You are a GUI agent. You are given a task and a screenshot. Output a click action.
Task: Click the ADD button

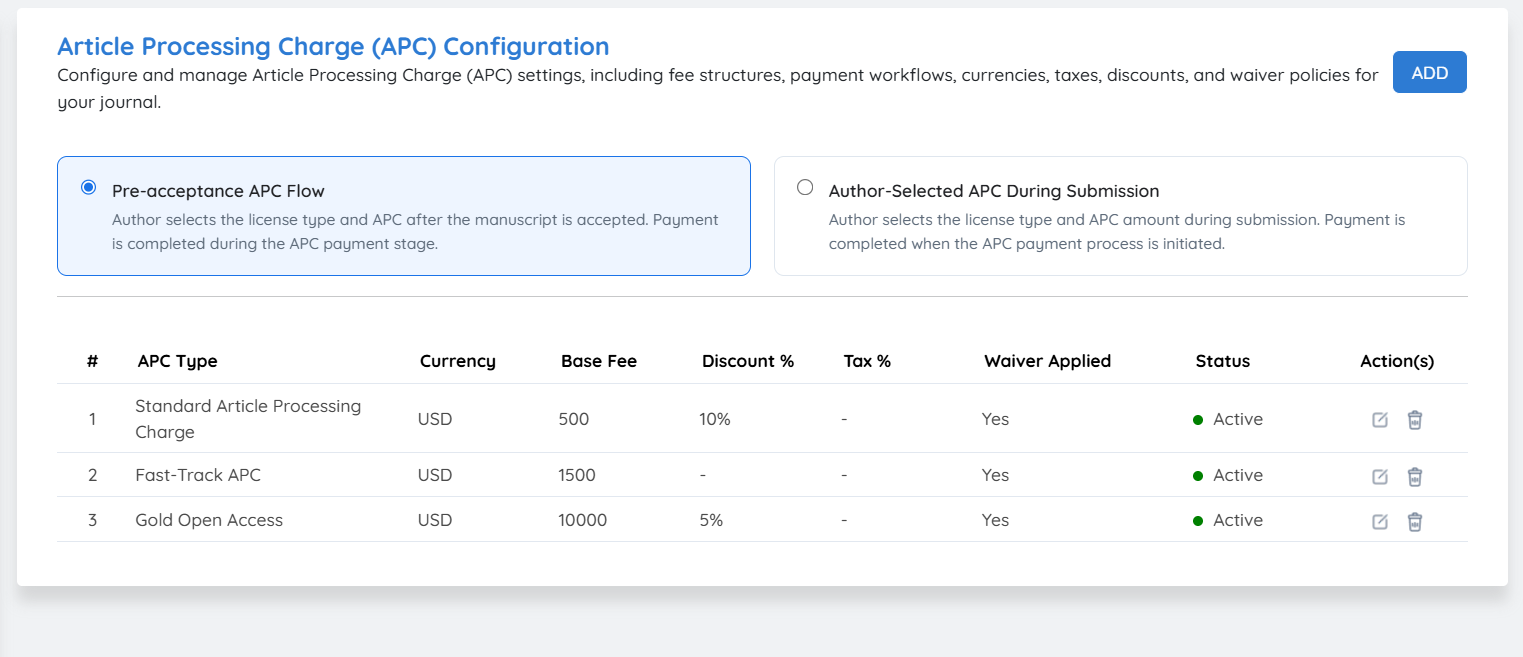pos(1430,72)
